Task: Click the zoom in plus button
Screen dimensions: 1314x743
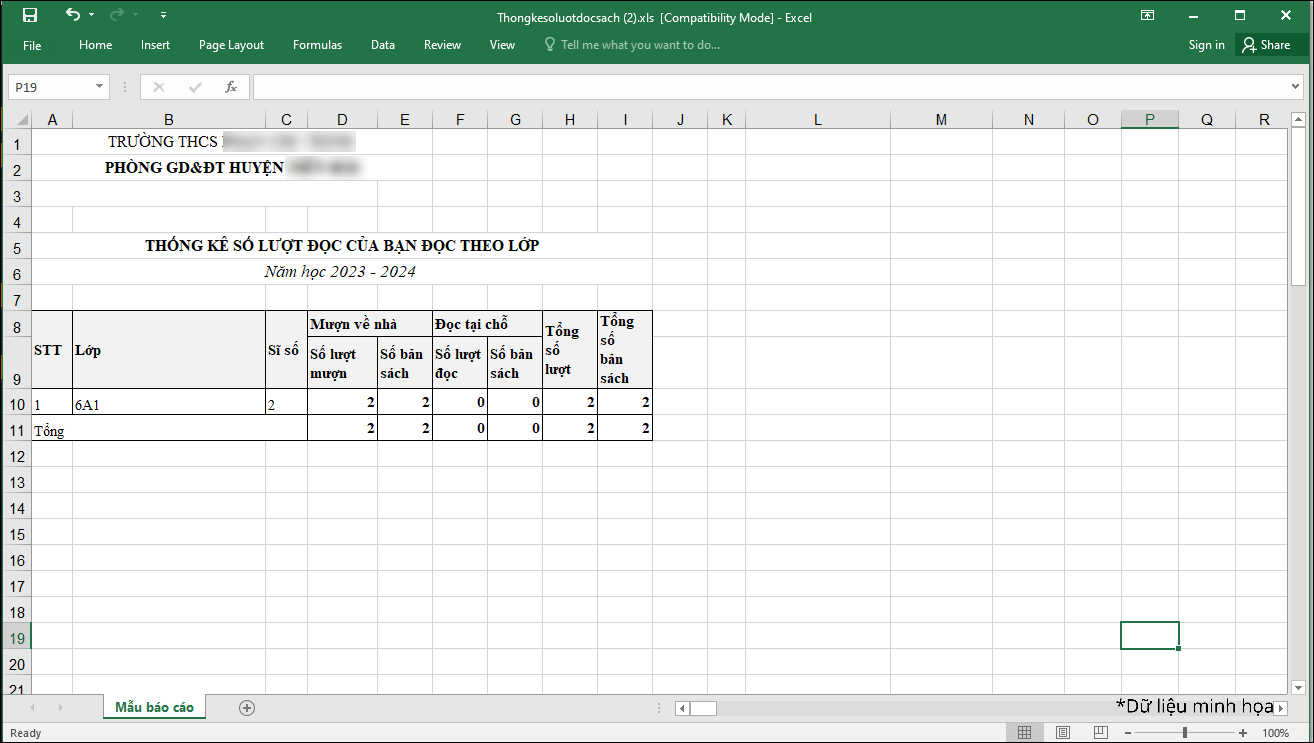Action: coord(1241,733)
